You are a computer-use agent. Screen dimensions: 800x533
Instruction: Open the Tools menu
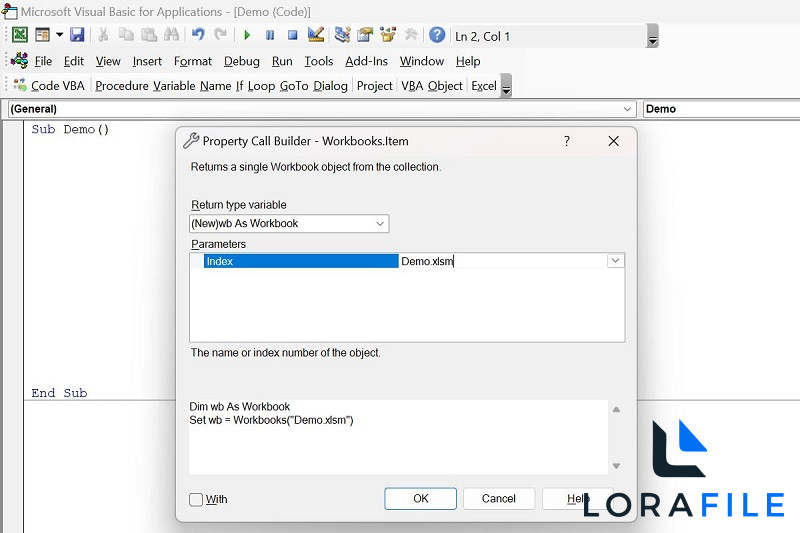click(319, 61)
